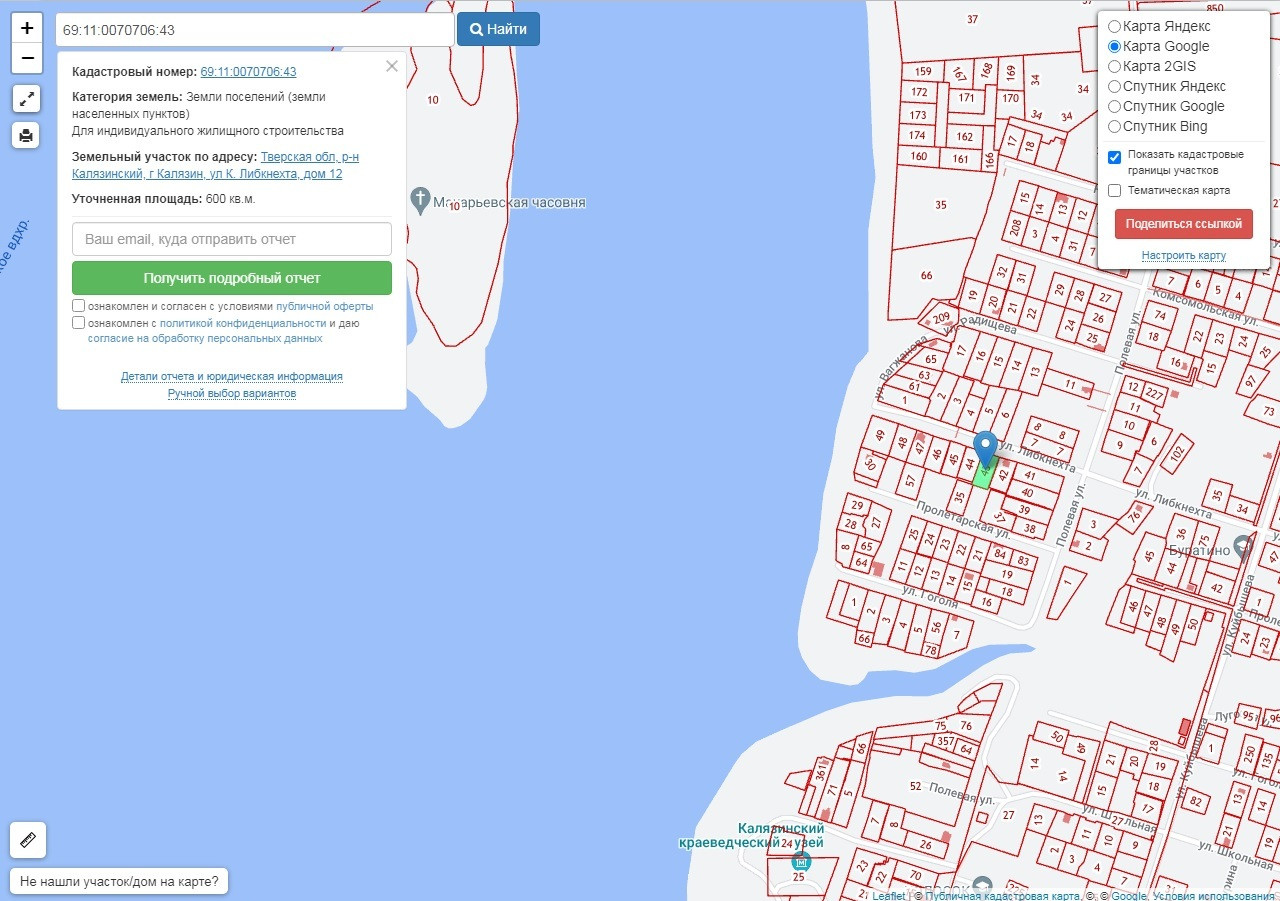Image resolution: width=1280 pixels, height=901 pixels.
Task: Click the Комсомольская ул. street label
Action: pos(1205,305)
